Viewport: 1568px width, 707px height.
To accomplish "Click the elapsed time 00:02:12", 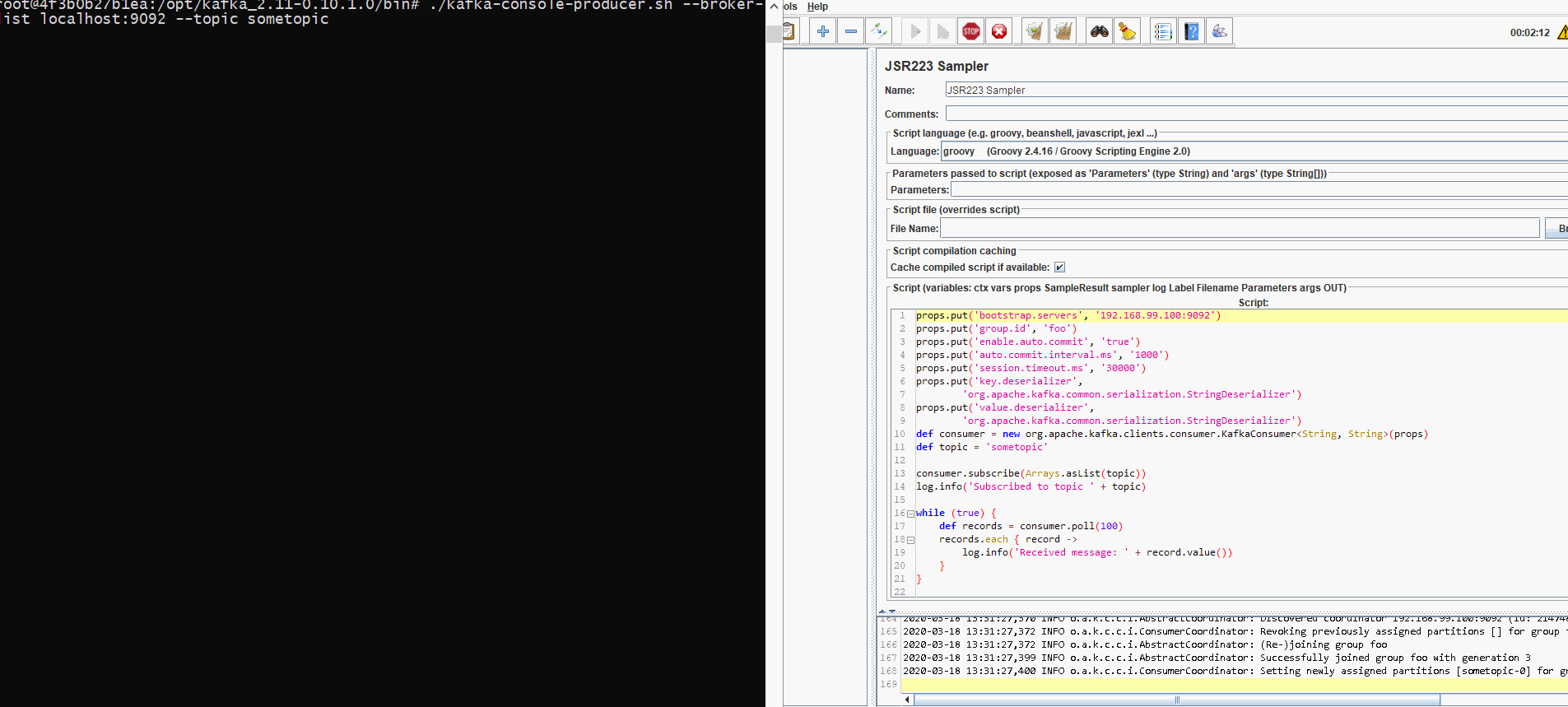I will pyautogui.click(x=1529, y=33).
